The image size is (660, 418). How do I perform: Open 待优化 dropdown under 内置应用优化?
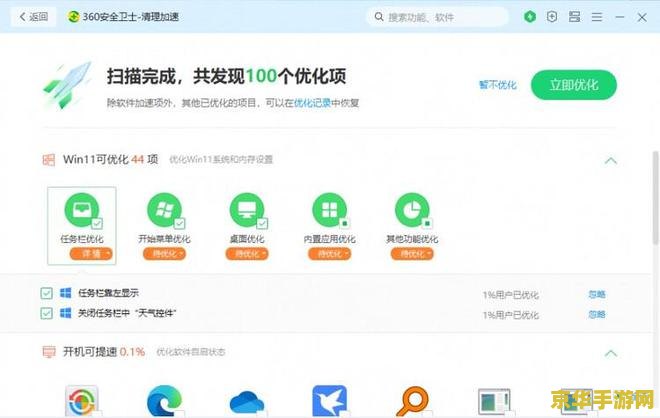[x=329, y=254]
